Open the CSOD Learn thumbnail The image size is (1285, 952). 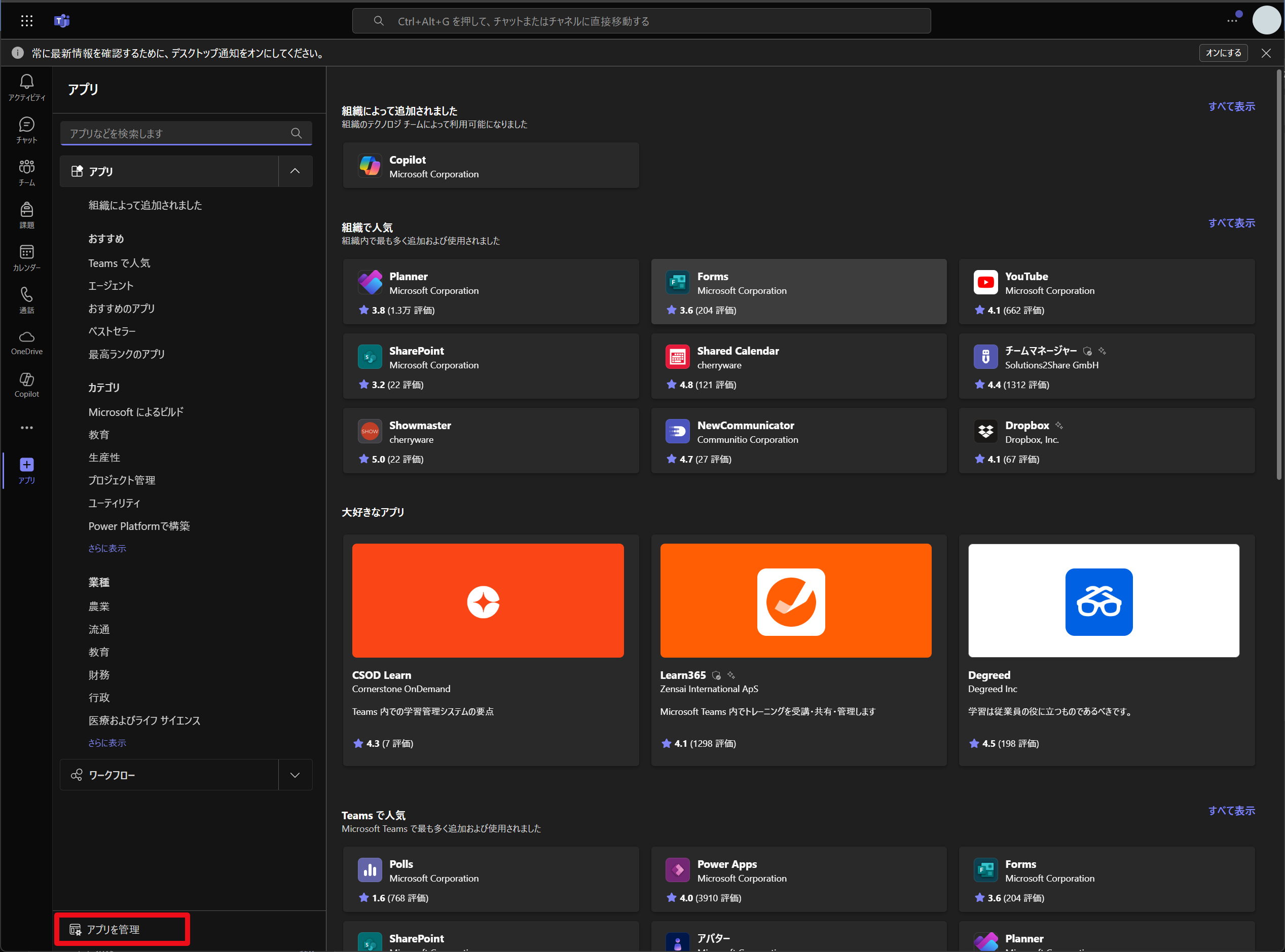click(488, 600)
